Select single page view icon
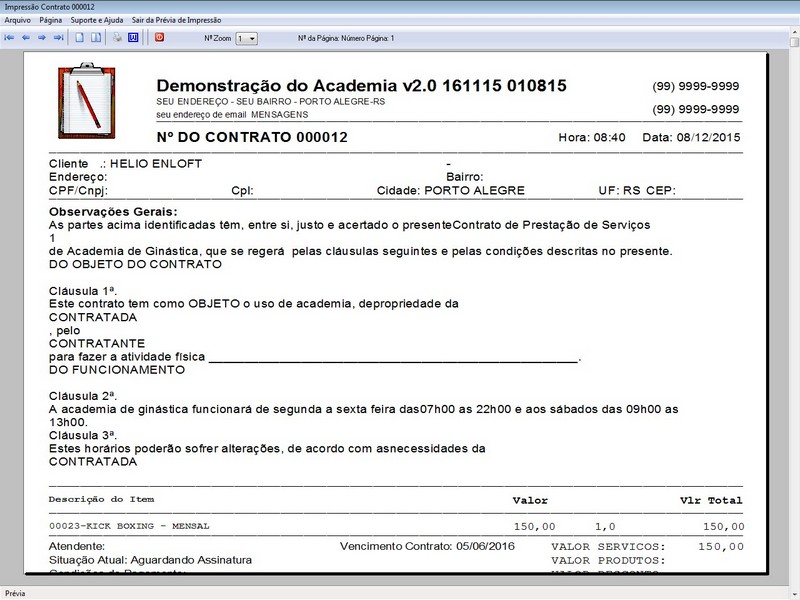Image resolution: width=800 pixels, height=600 pixels. coord(80,38)
